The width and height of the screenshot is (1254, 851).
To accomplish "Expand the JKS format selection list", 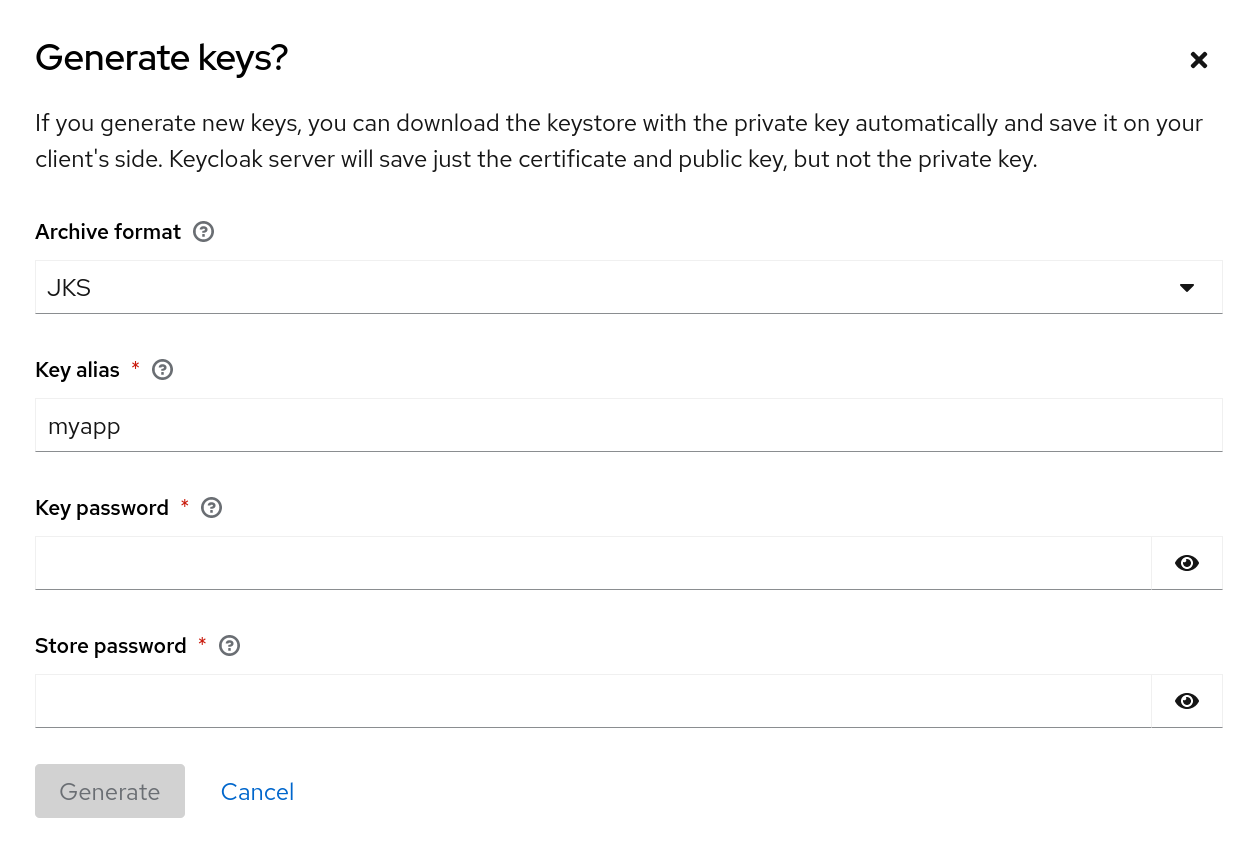I will tap(628, 287).
